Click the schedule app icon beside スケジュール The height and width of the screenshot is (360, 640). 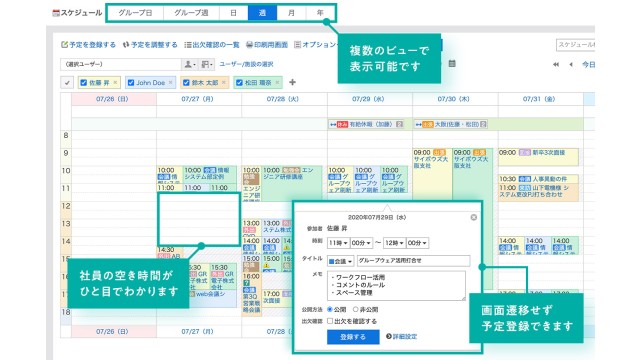[56, 13]
